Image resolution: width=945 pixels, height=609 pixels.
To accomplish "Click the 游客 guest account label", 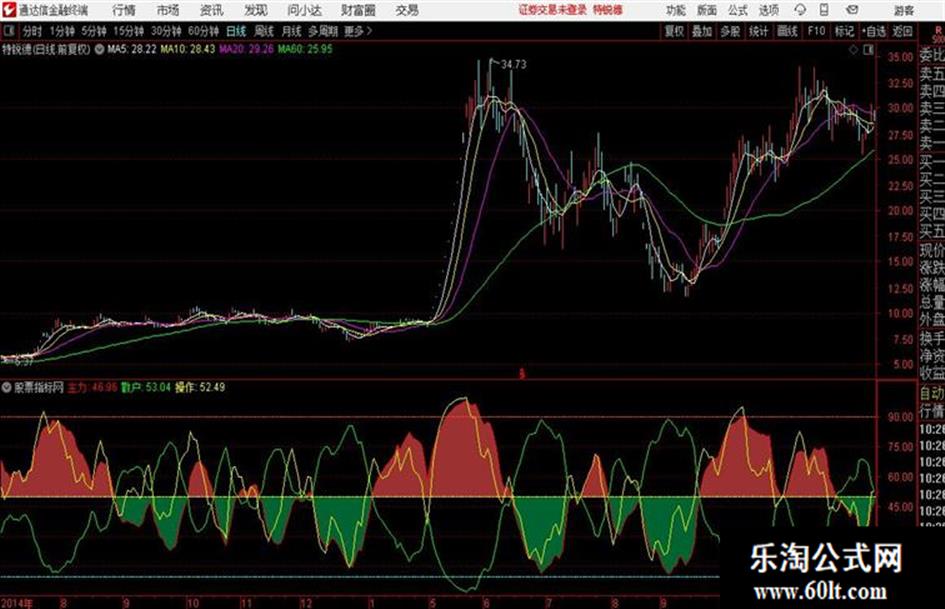I will tap(903, 10).
